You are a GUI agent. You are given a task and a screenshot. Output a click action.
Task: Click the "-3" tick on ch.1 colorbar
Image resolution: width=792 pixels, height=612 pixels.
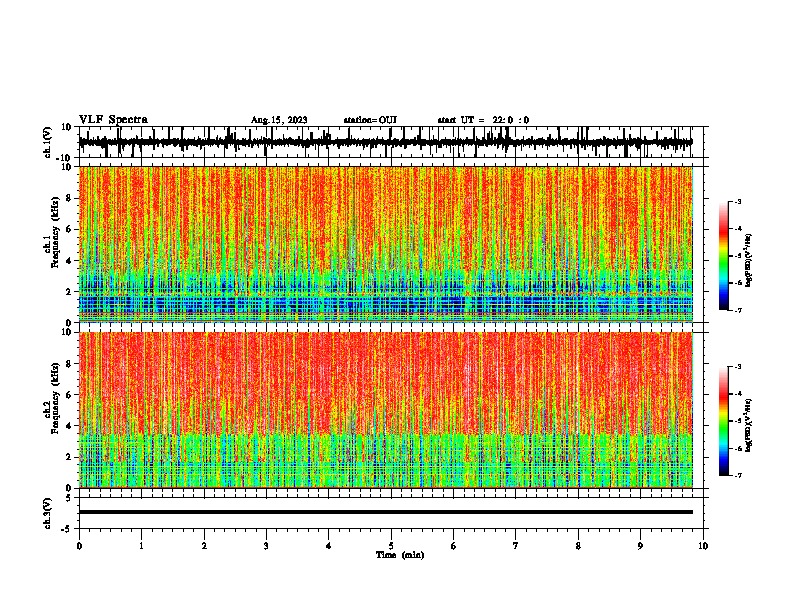pos(738,202)
